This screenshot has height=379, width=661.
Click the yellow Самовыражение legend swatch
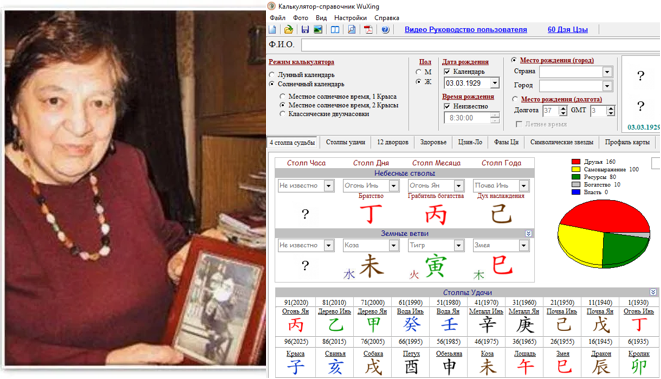(x=576, y=169)
